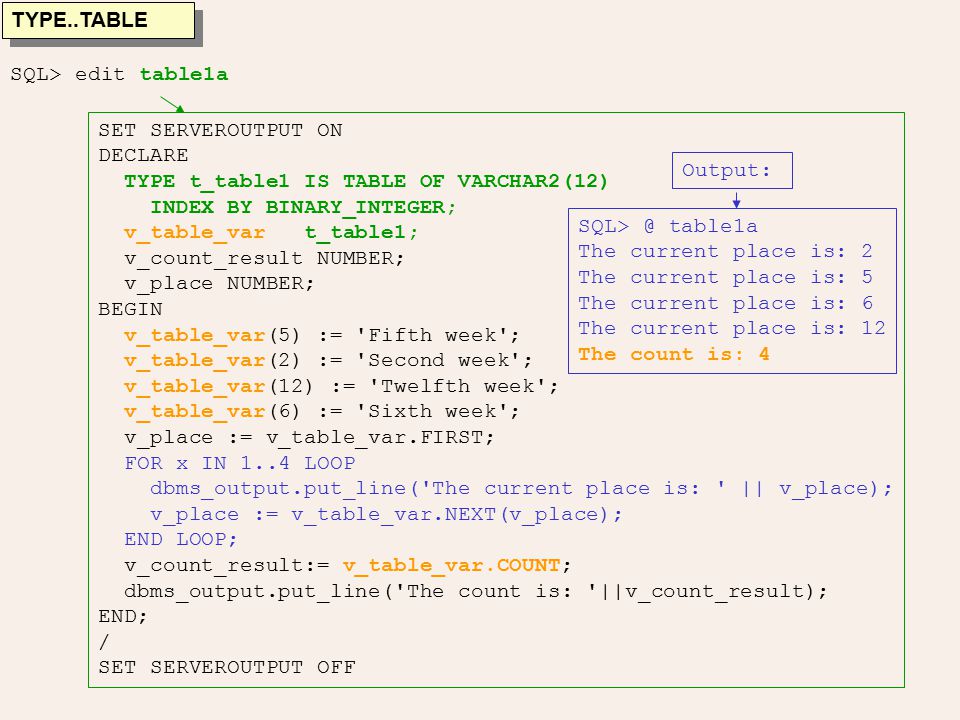Click the output line 'The current place is: 2'
The image size is (960, 720).
[x=726, y=252]
